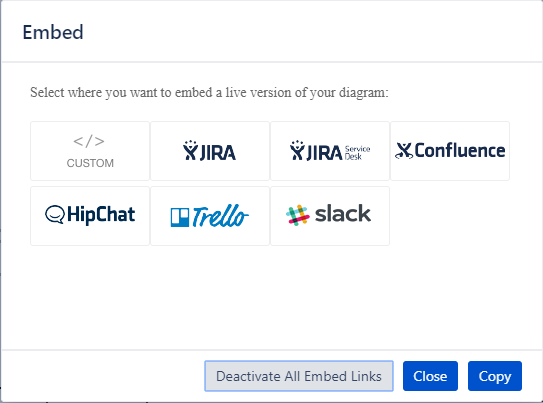Click the HipChat speech bubble icon

pos(55,214)
